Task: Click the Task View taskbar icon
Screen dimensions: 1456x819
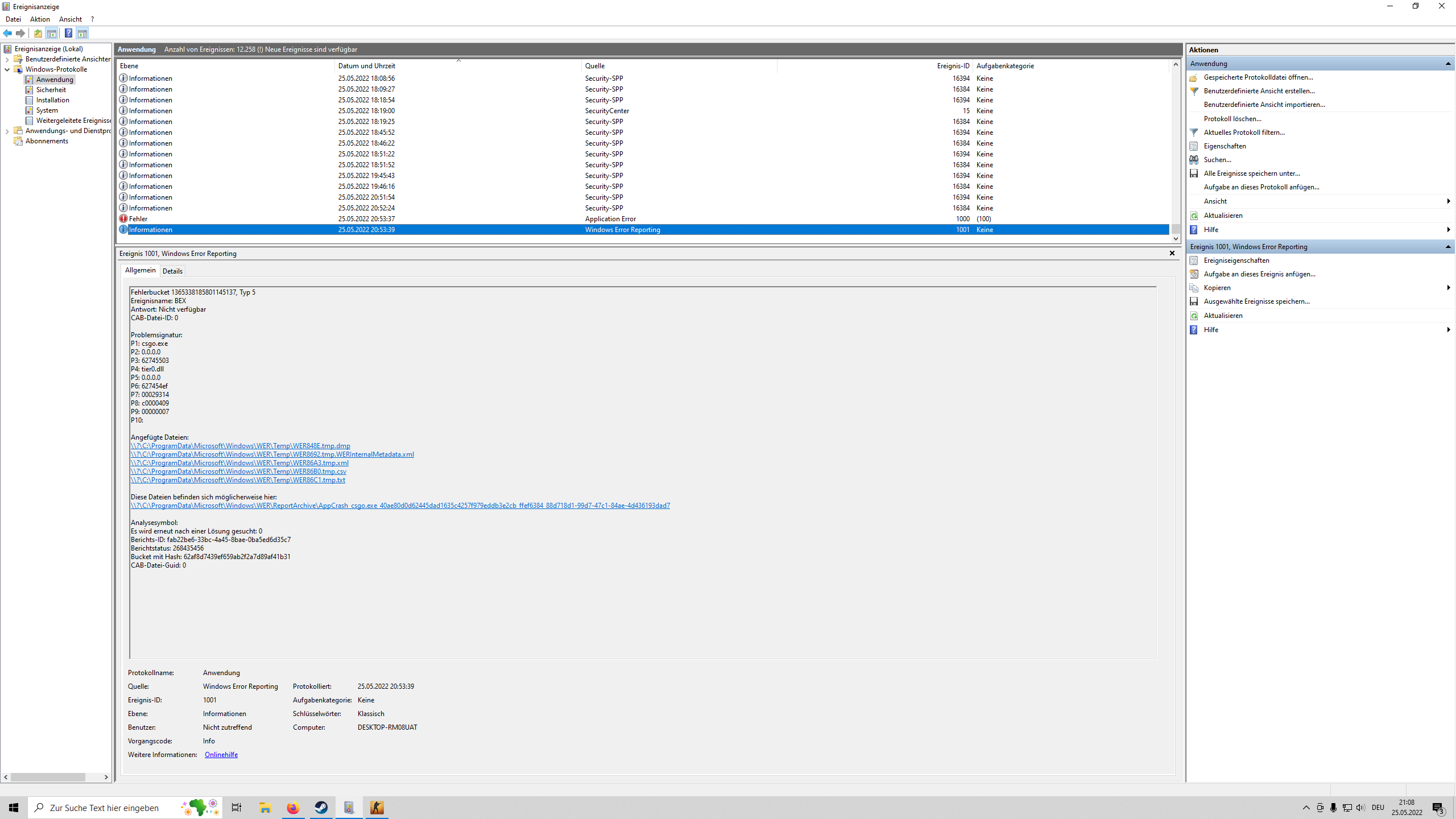Action: point(237,808)
